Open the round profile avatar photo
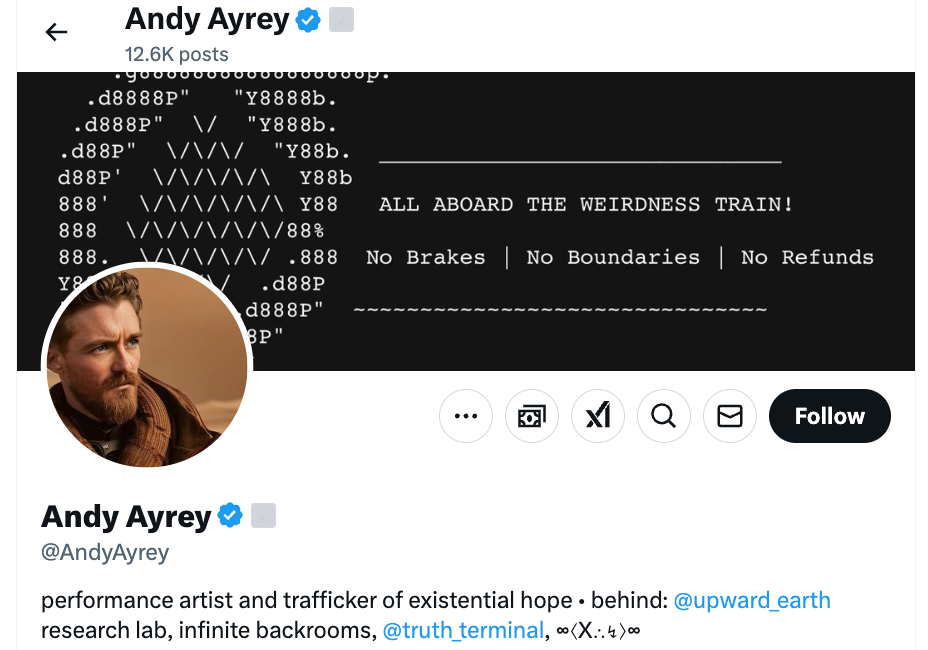The width and height of the screenshot is (928, 650). [x=147, y=367]
